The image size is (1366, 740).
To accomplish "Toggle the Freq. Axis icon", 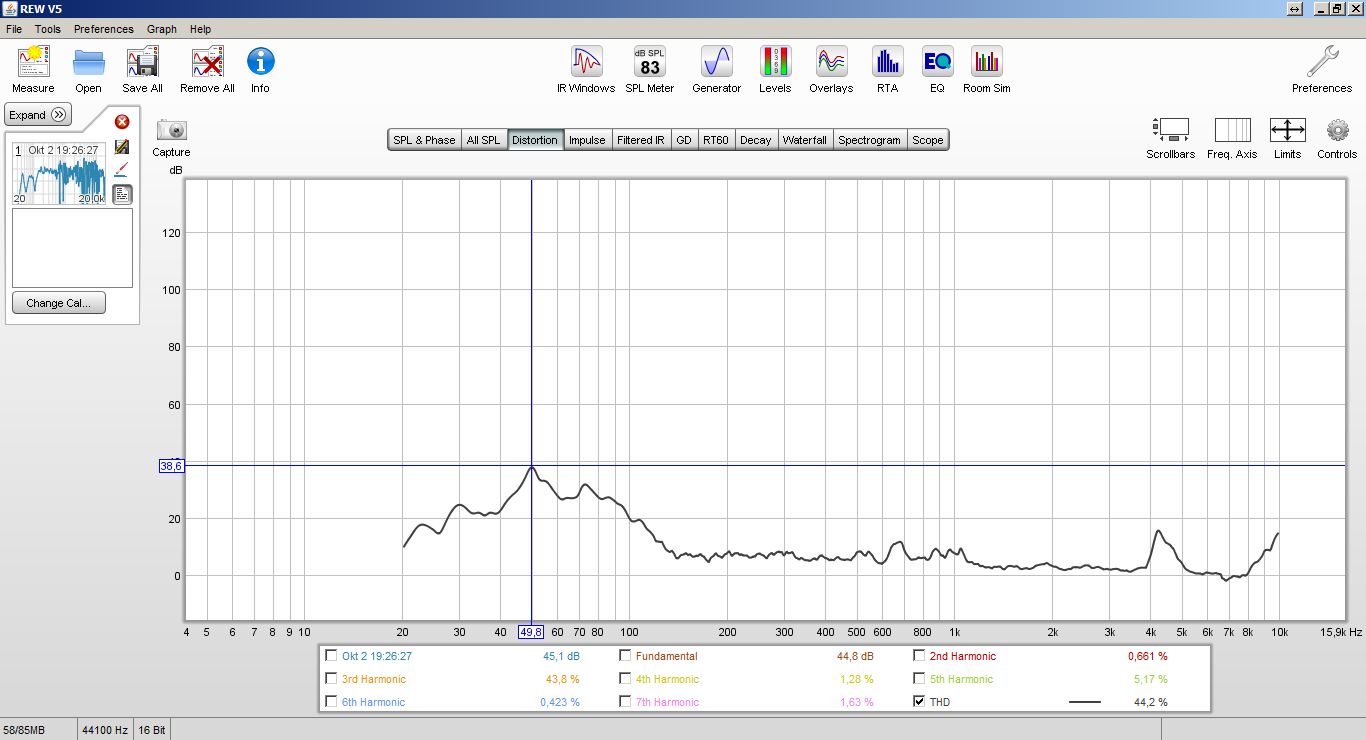I will click(1232, 130).
